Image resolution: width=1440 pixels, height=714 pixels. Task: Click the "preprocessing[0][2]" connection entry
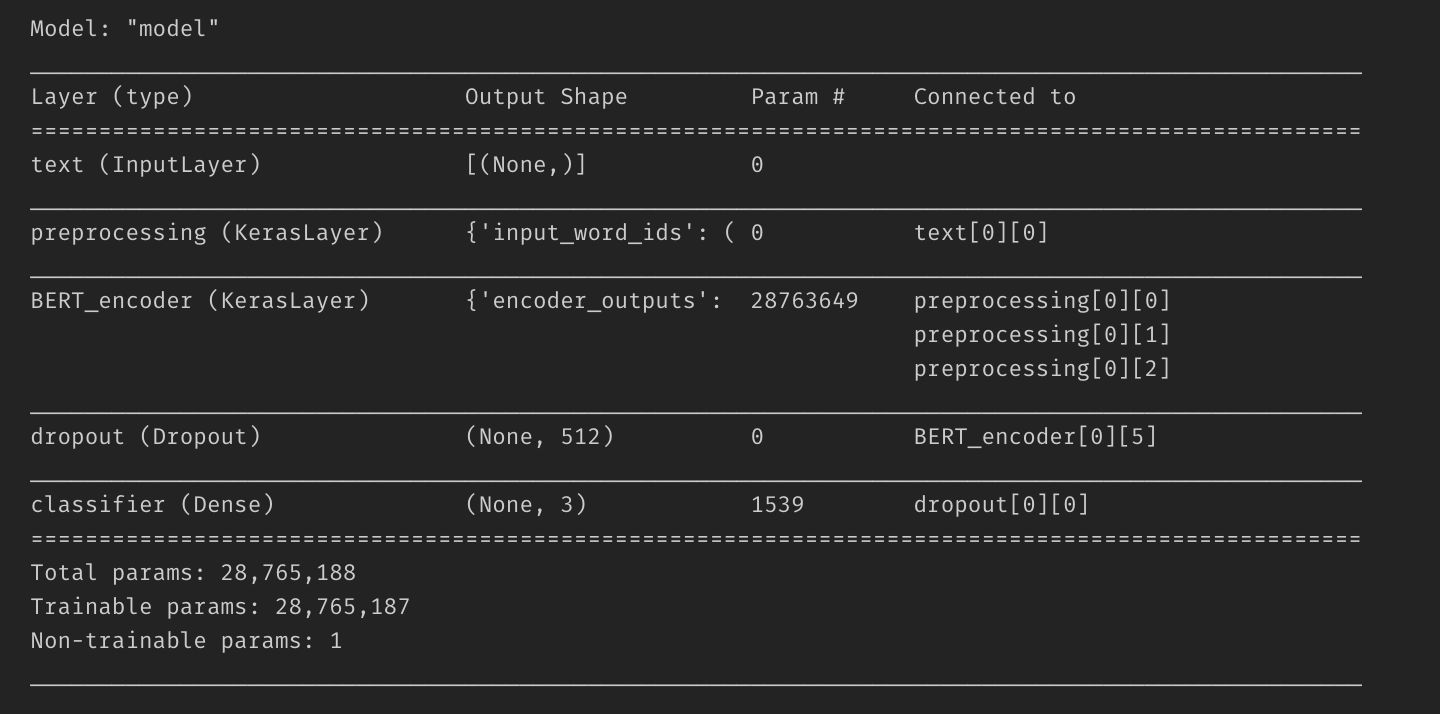coord(1042,369)
